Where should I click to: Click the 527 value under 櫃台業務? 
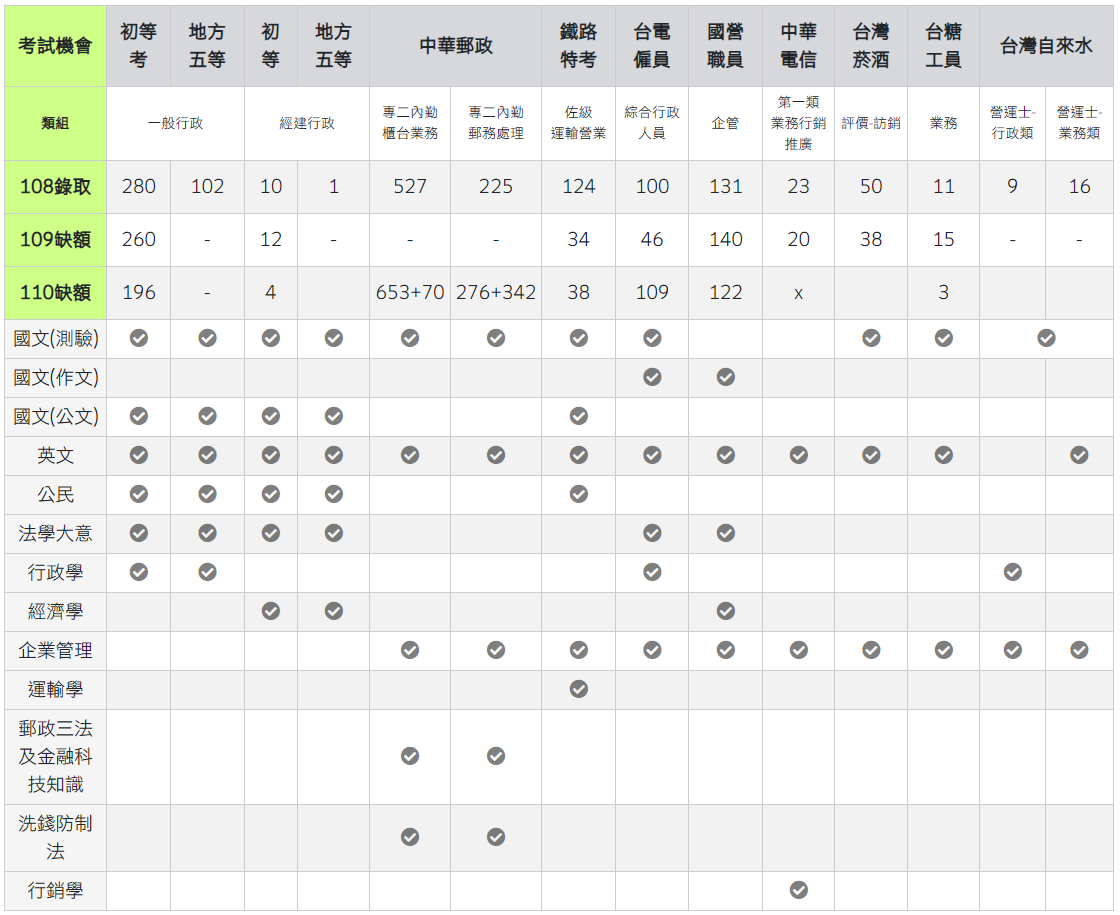pos(410,186)
